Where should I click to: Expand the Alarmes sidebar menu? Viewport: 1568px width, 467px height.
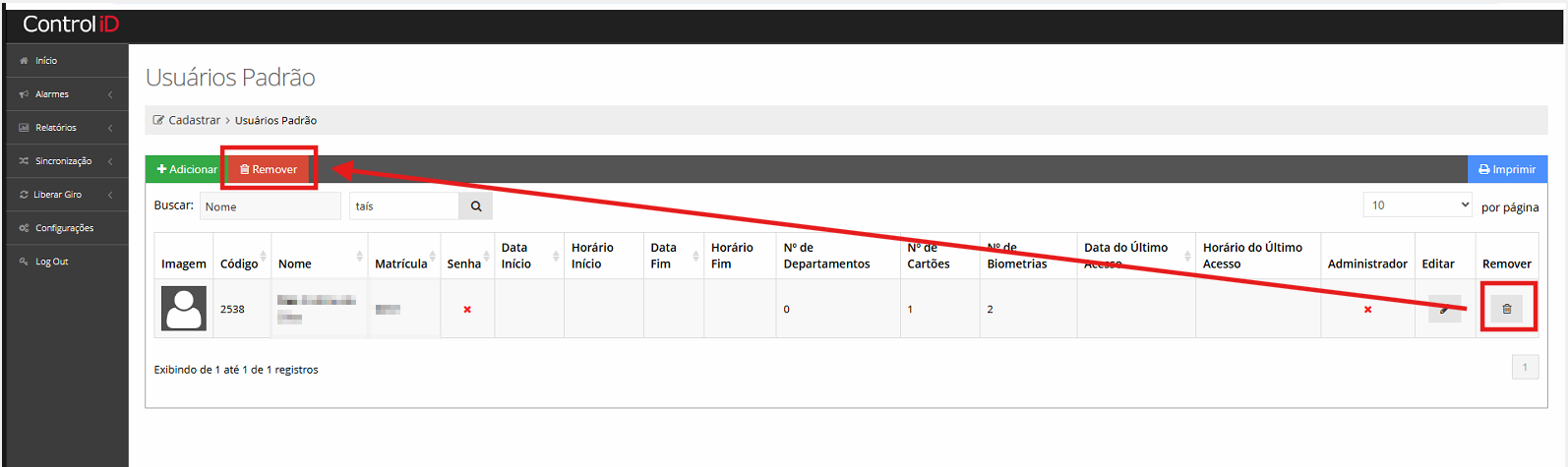[x=65, y=94]
